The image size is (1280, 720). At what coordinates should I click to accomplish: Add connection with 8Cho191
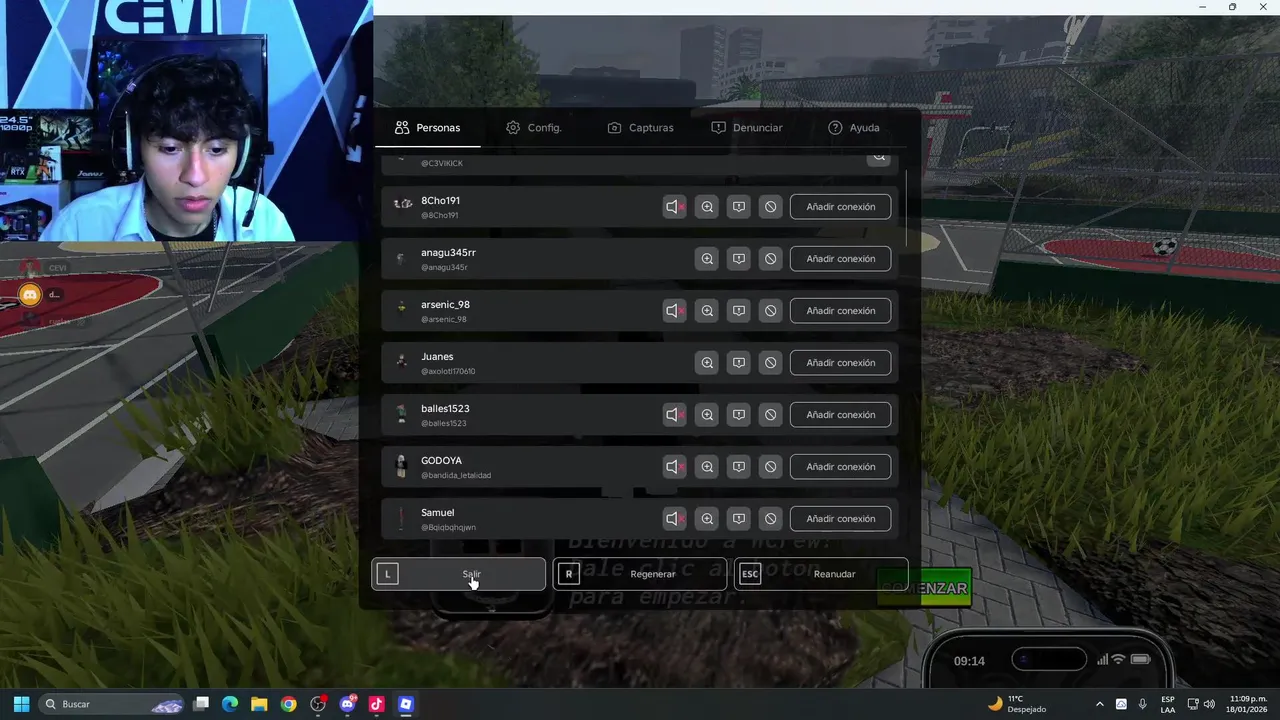click(841, 207)
